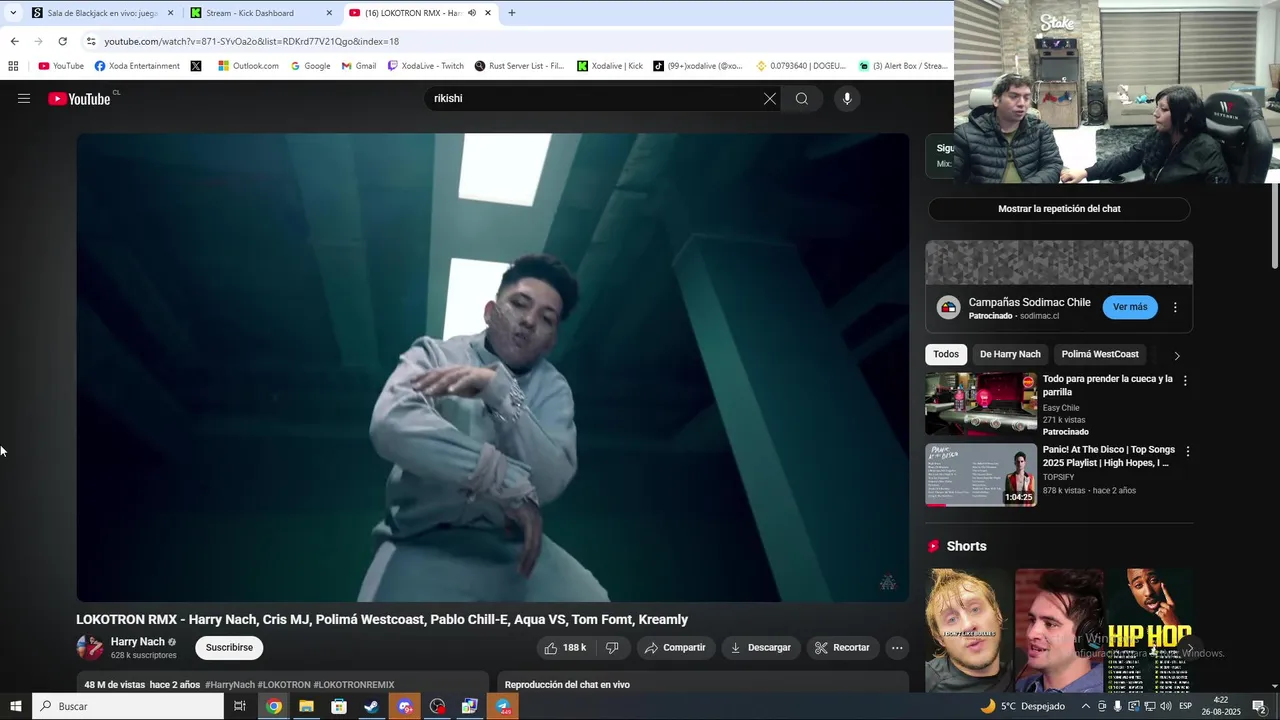The image size is (1280, 720).
Task: Open Panic! At The Disco playlist thumbnail
Action: 981,475
